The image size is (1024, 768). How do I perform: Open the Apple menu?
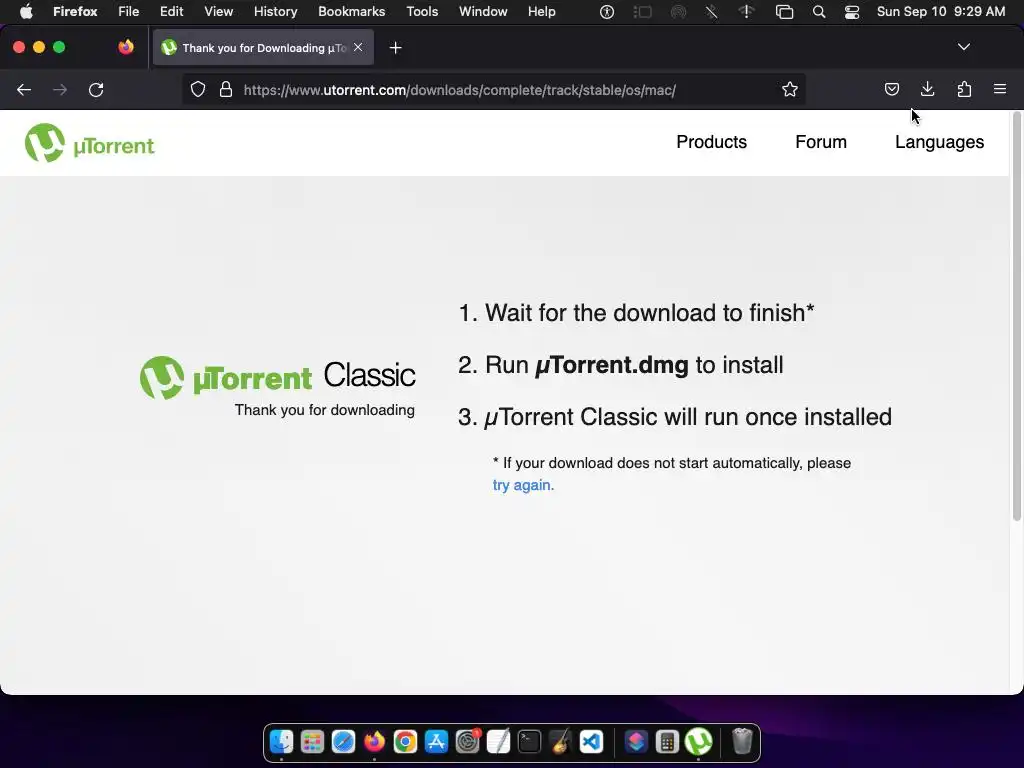tap(26, 12)
